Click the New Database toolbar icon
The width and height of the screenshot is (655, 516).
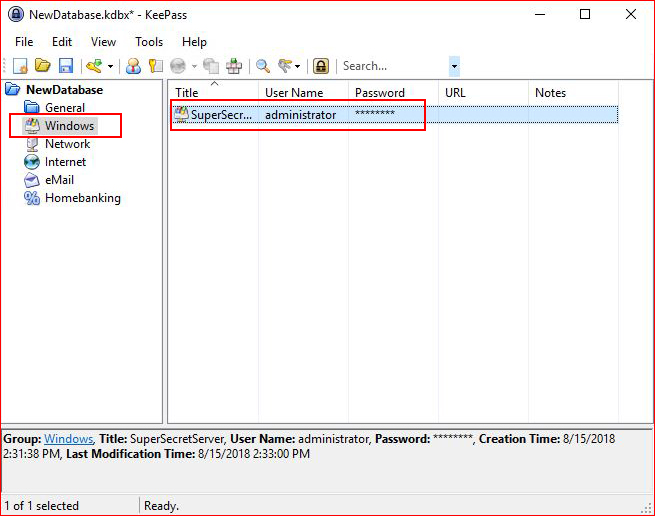(20, 66)
